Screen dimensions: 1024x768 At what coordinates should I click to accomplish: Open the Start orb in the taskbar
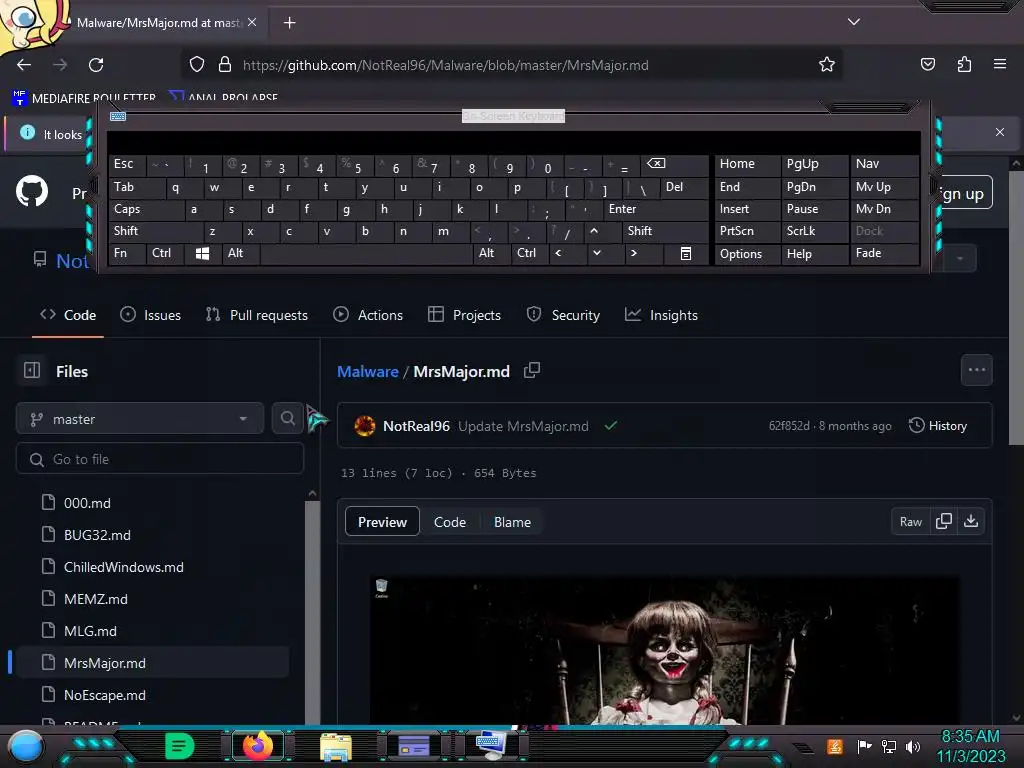click(x=26, y=746)
